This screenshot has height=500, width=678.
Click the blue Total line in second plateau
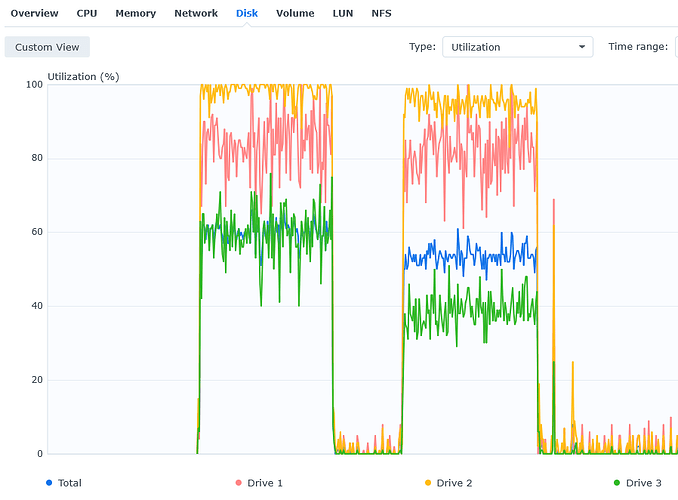pyautogui.click(x=470, y=256)
